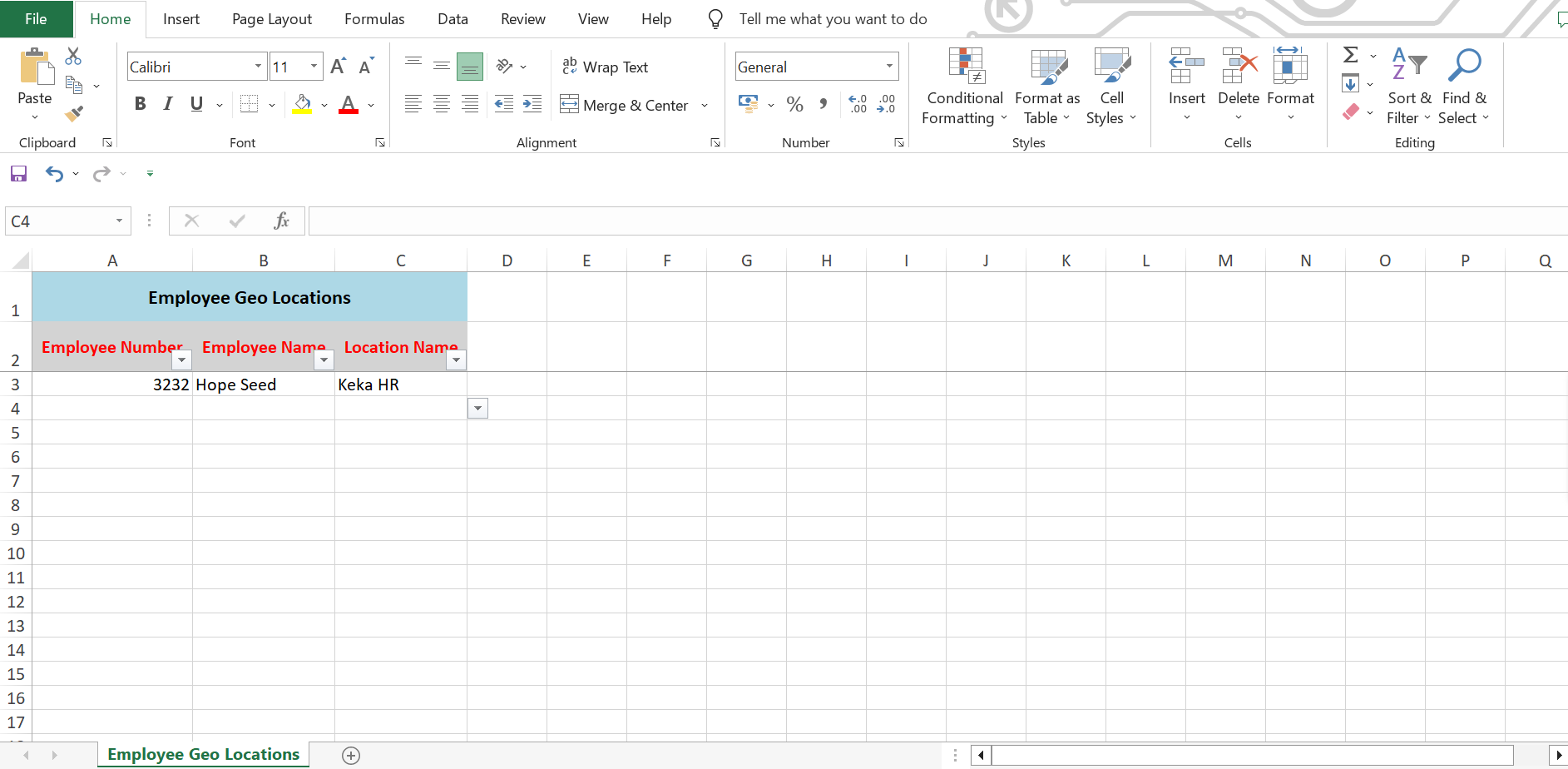1568x769 pixels.
Task: Click the Insert Function fx icon
Action: click(281, 221)
